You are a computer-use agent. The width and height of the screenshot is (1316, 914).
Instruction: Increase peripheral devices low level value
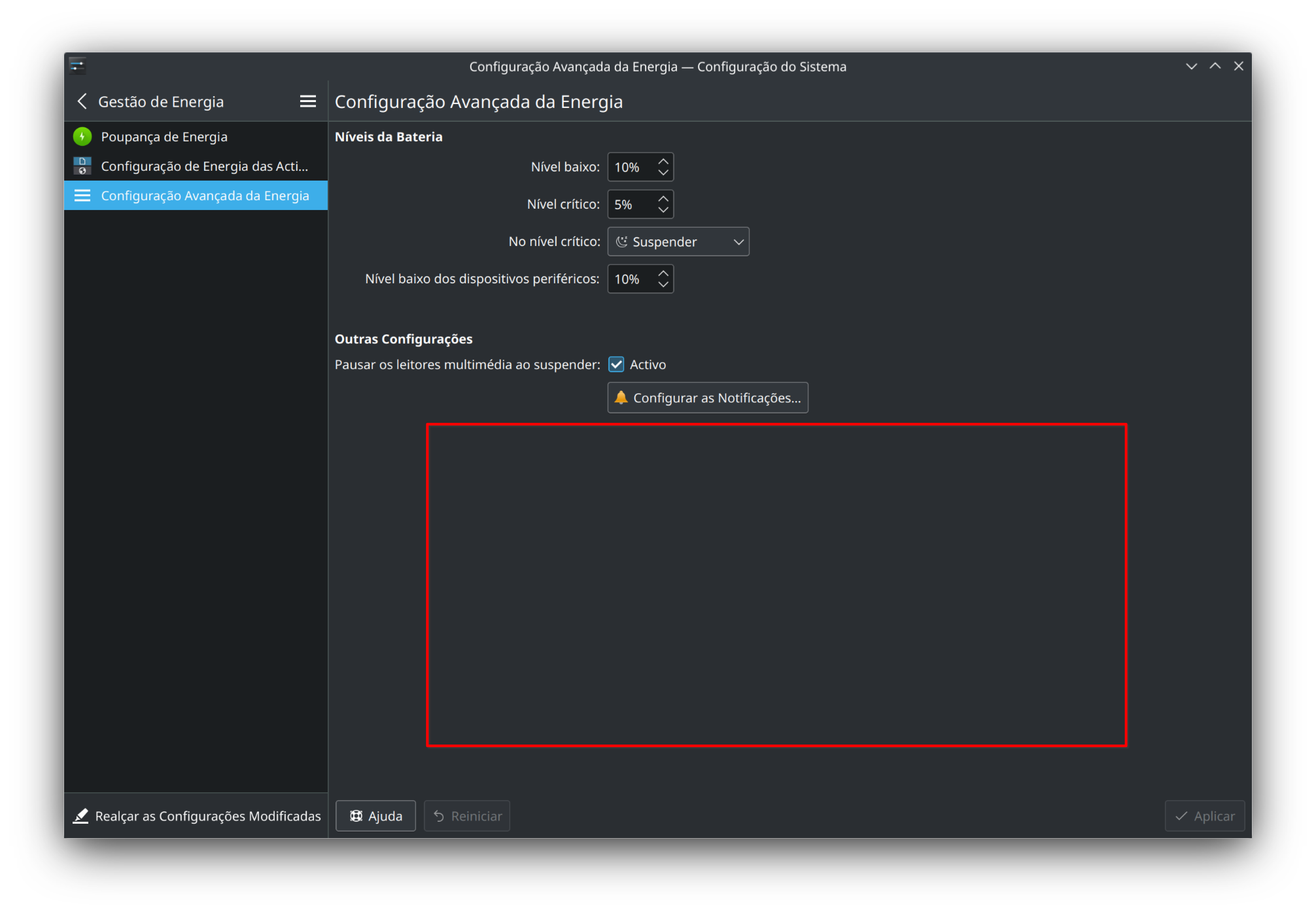click(x=663, y=273)
